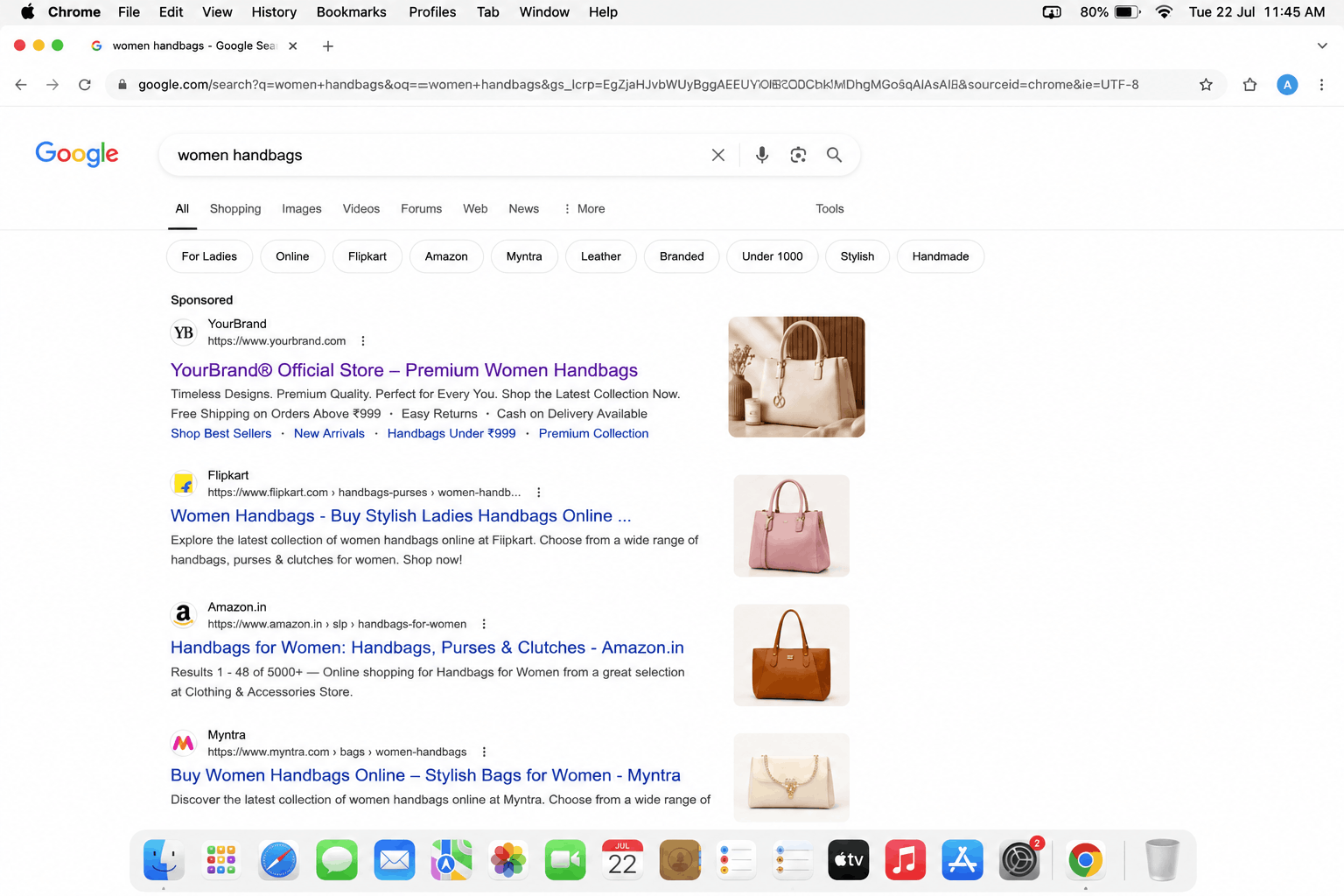
Task: Open Flipkart Women Handbags result
Action: (401, 516)
